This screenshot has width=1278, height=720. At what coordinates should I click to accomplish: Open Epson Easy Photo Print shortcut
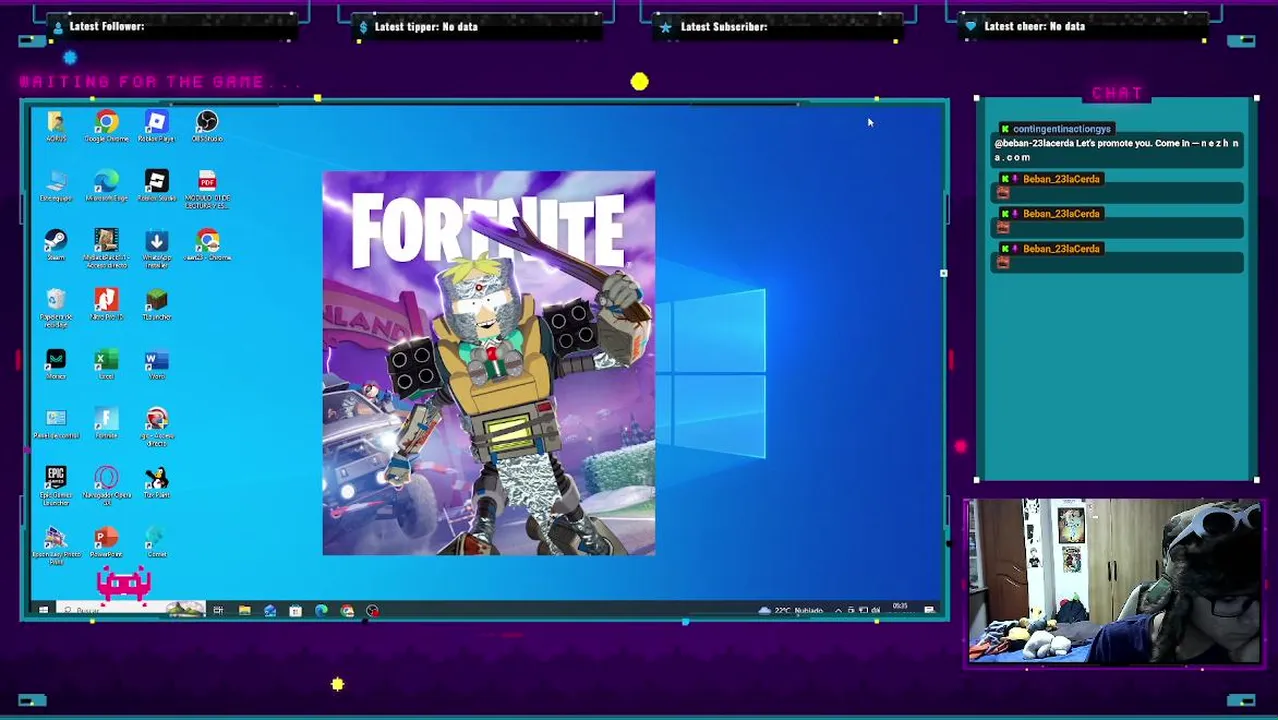pos(56,545)
